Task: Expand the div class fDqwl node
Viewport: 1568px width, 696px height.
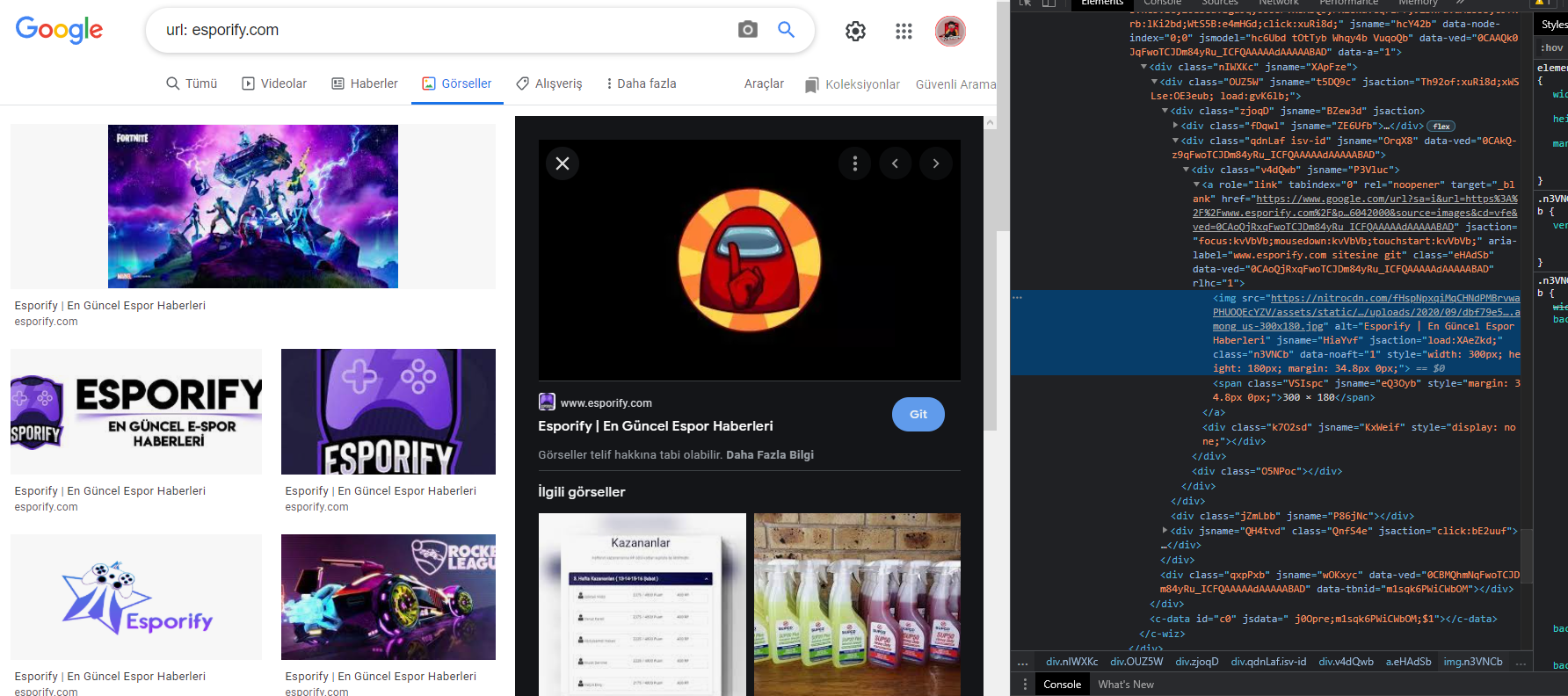Action: (x=1175, y=126)
